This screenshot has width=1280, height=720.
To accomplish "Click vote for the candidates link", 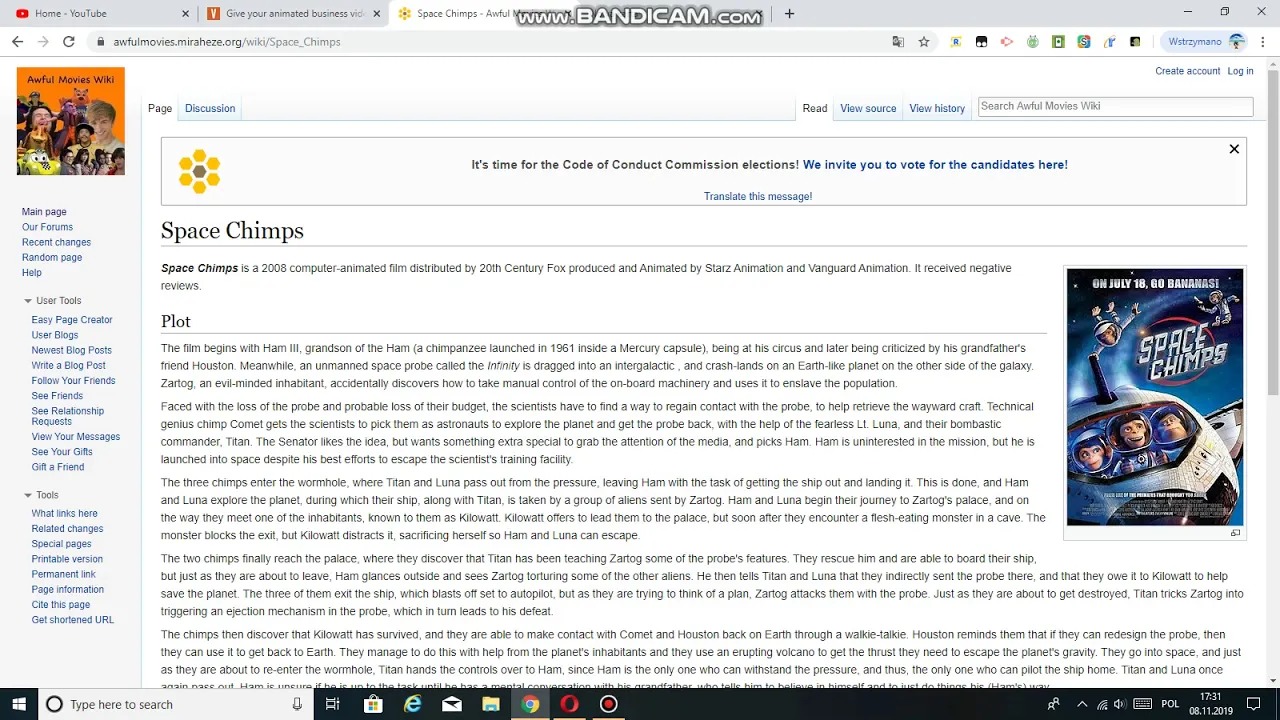I will click(935, 165).
